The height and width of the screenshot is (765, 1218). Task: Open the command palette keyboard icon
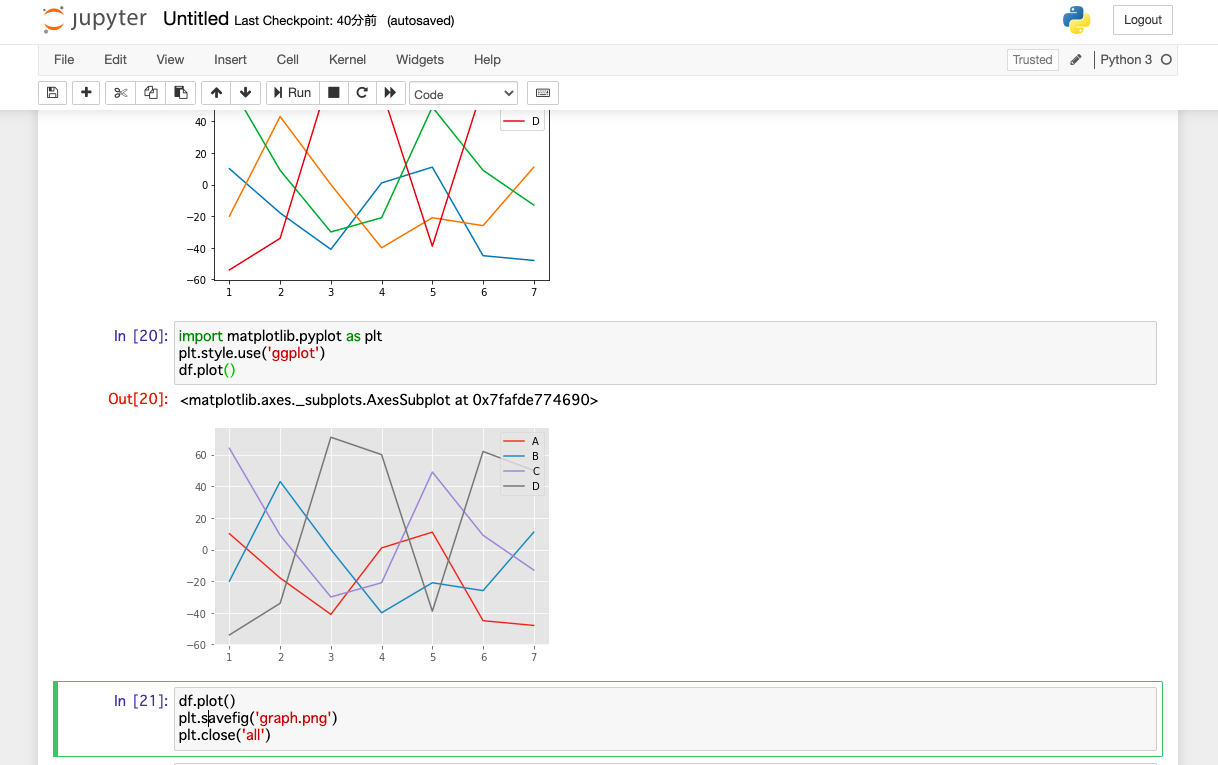[x=543, y=93]
